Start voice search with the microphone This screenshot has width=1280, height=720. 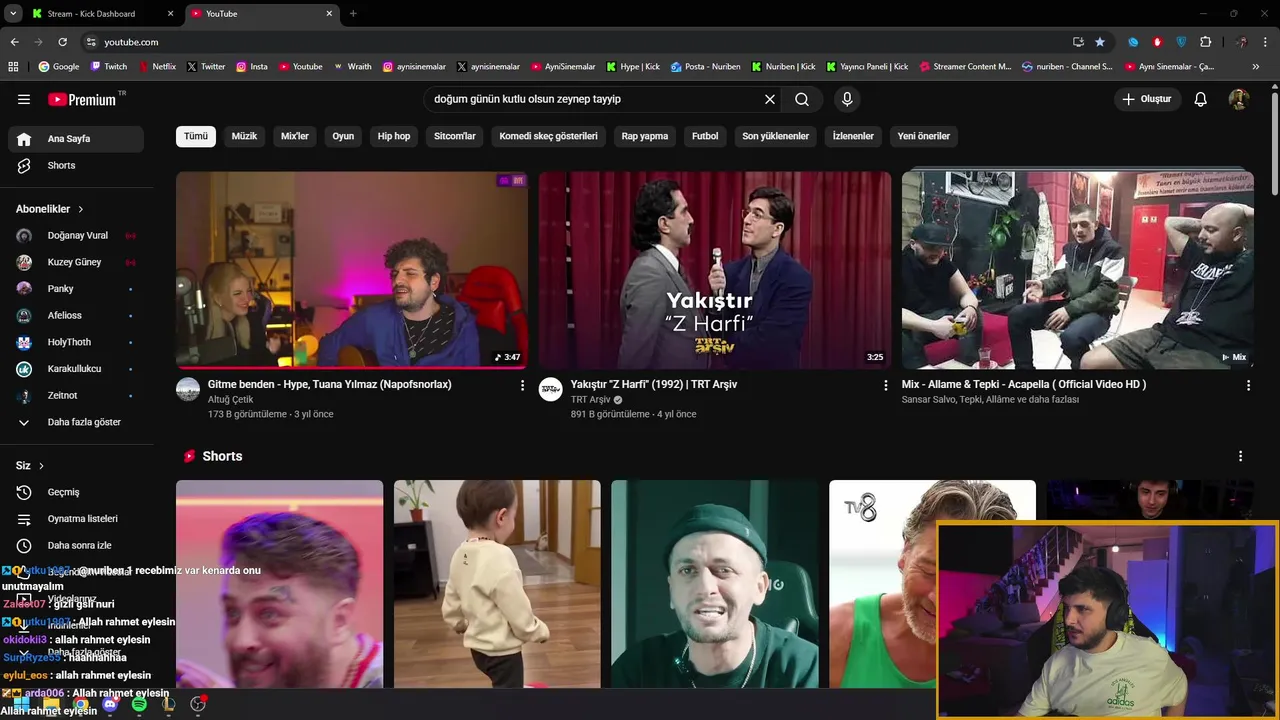(x=847, y=99)
